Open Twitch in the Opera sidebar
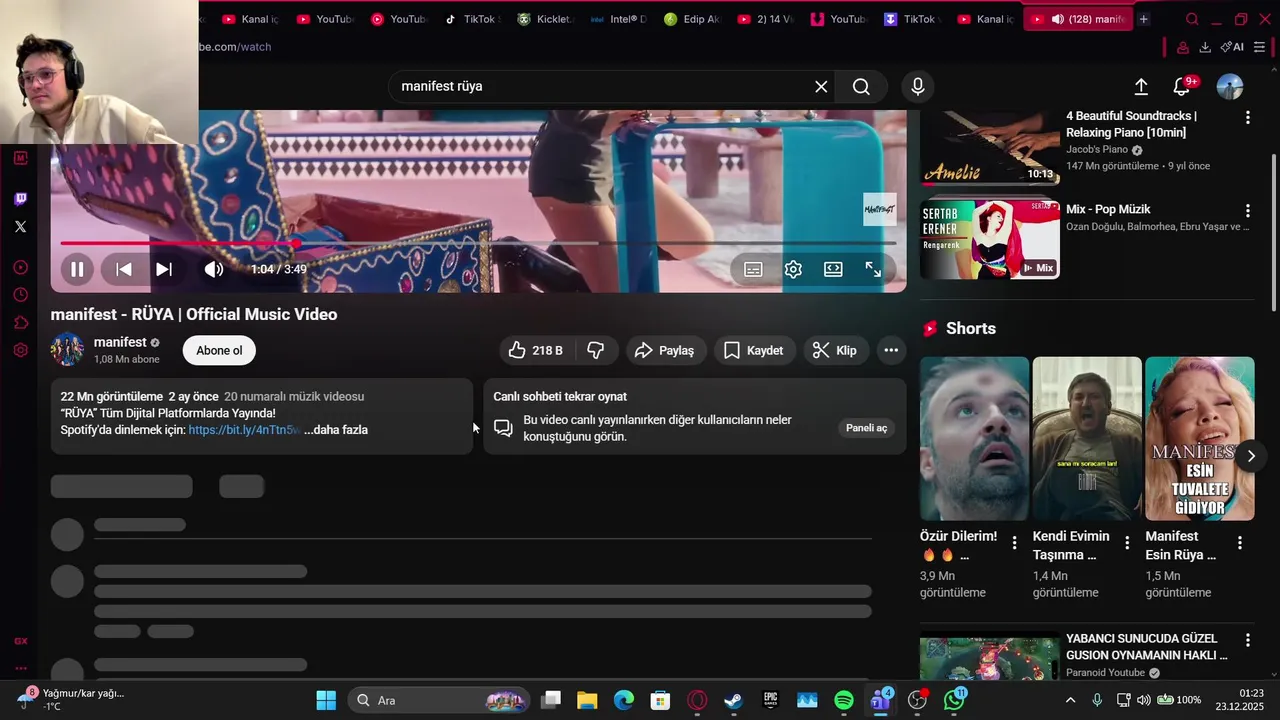 click(20, 199)
